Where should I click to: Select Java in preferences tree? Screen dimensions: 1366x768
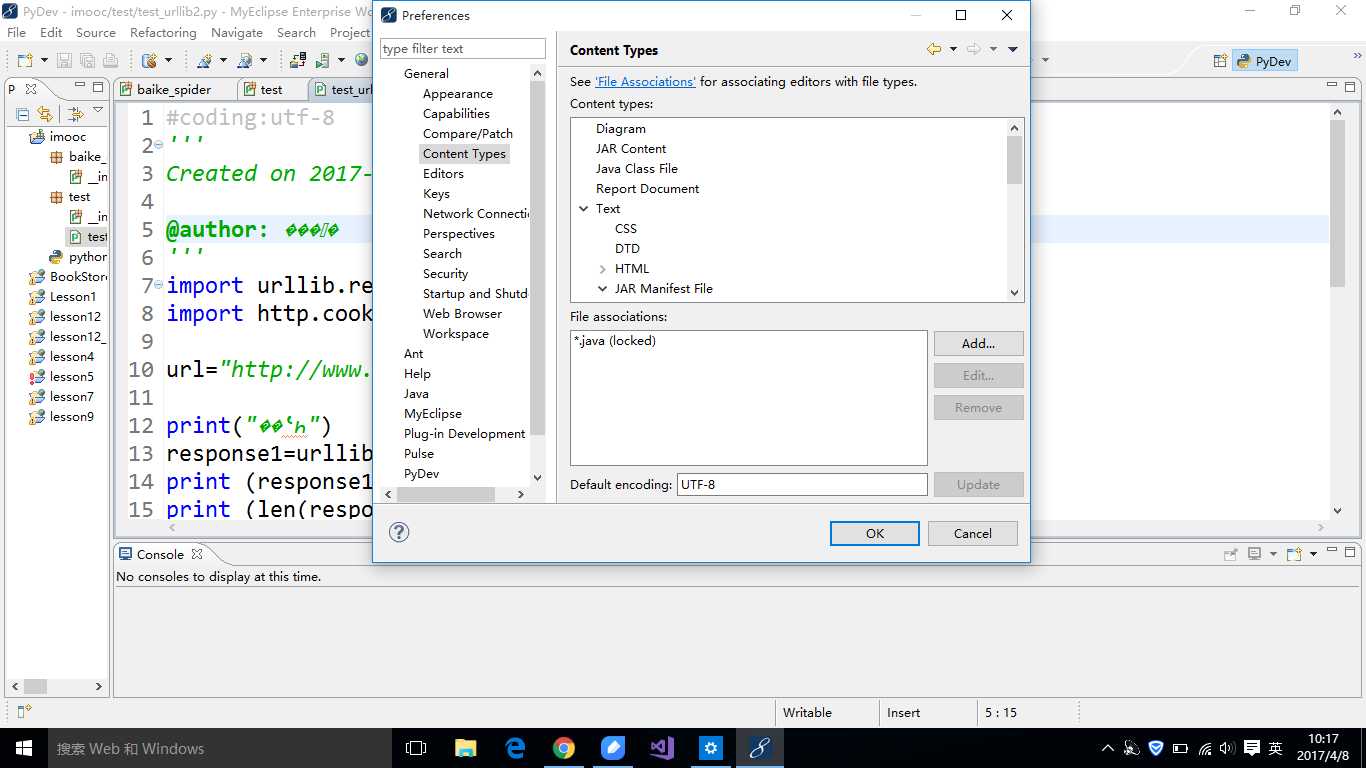coord(416,394)
